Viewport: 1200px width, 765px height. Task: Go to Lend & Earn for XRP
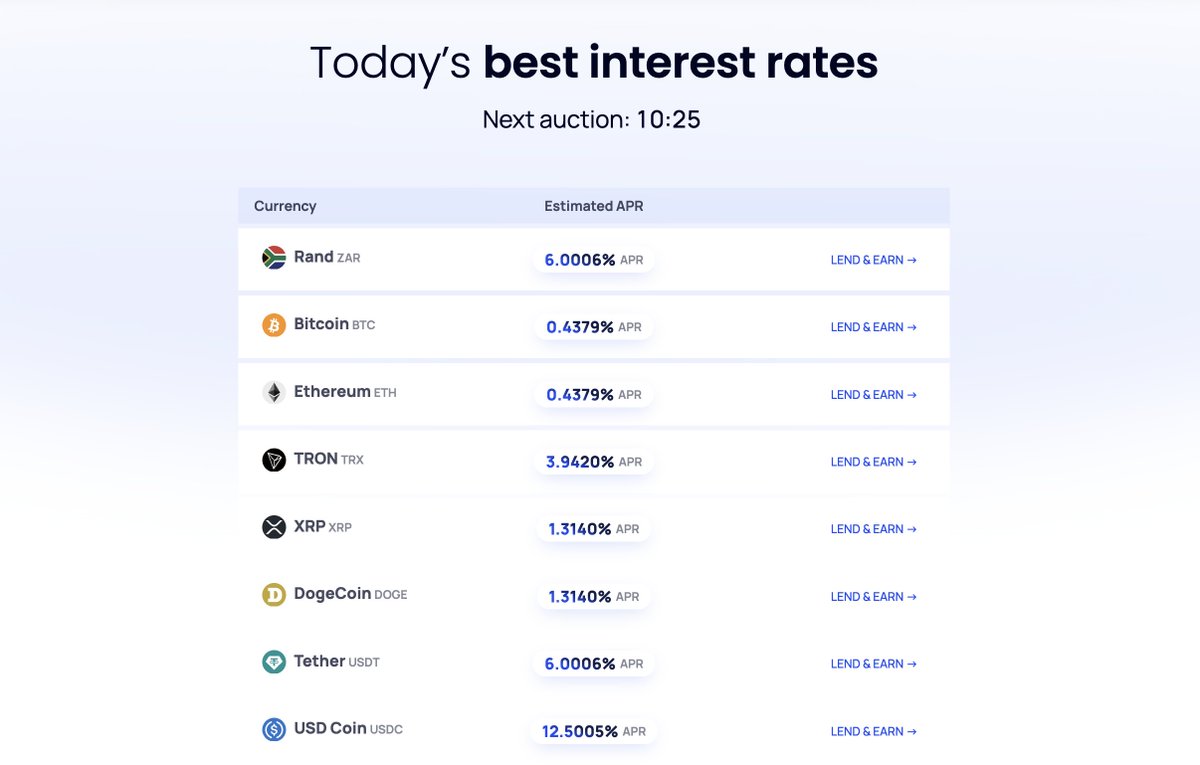874,529
